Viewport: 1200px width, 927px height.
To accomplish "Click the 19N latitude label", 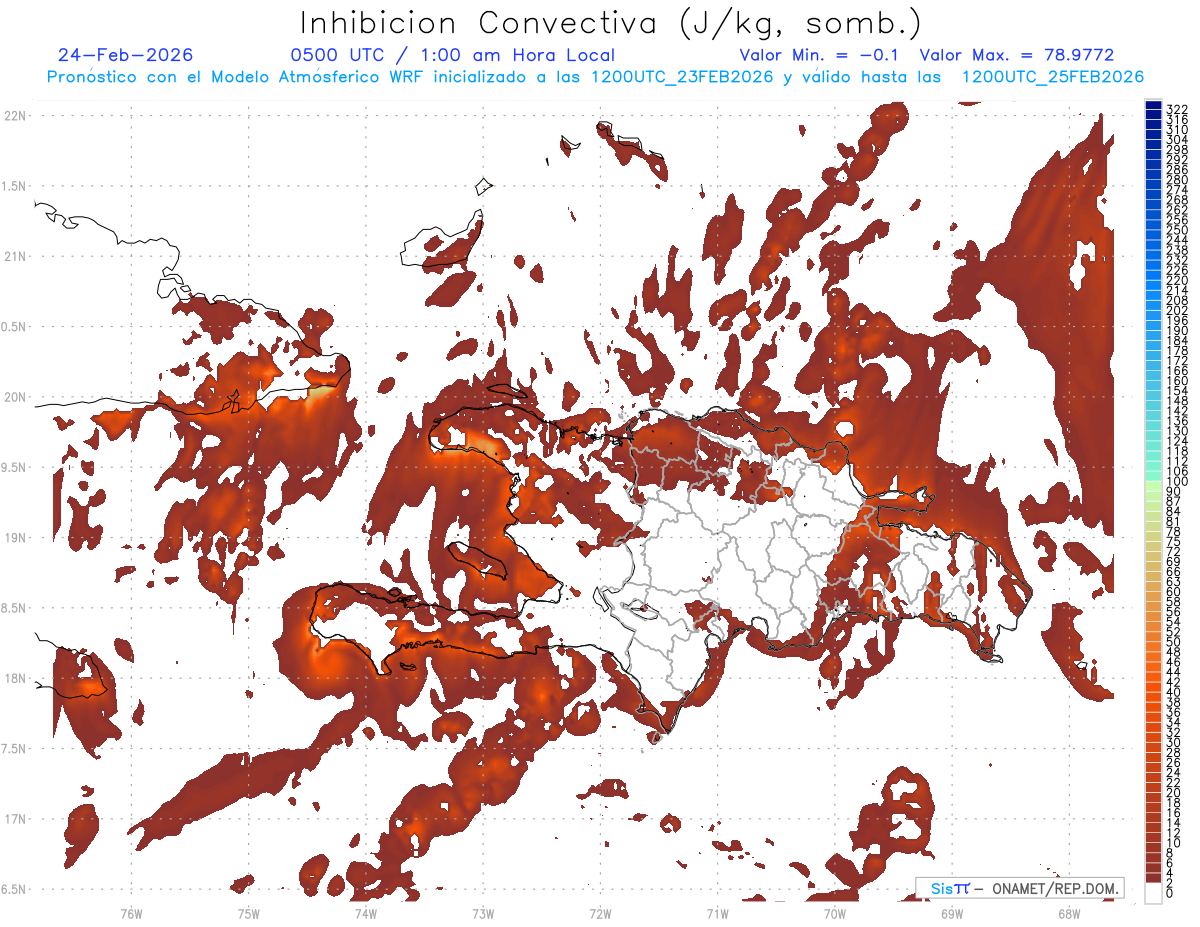I will (14, 538).
